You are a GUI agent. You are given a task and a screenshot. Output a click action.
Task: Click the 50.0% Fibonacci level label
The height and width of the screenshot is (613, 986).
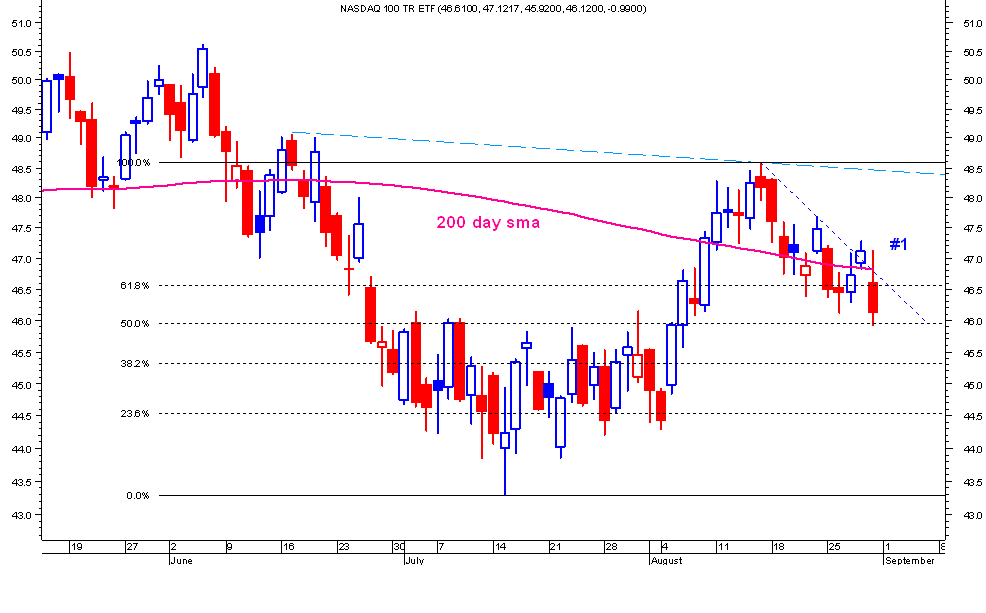[x=135, y=324]
